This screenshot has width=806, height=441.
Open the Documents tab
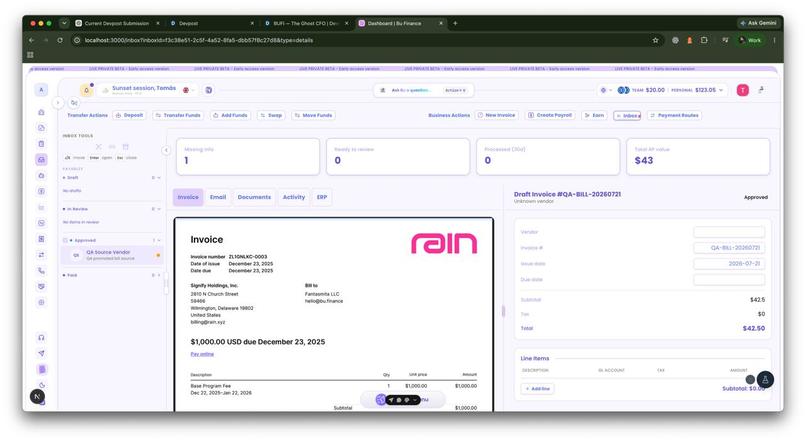click(x=254, y=197)
